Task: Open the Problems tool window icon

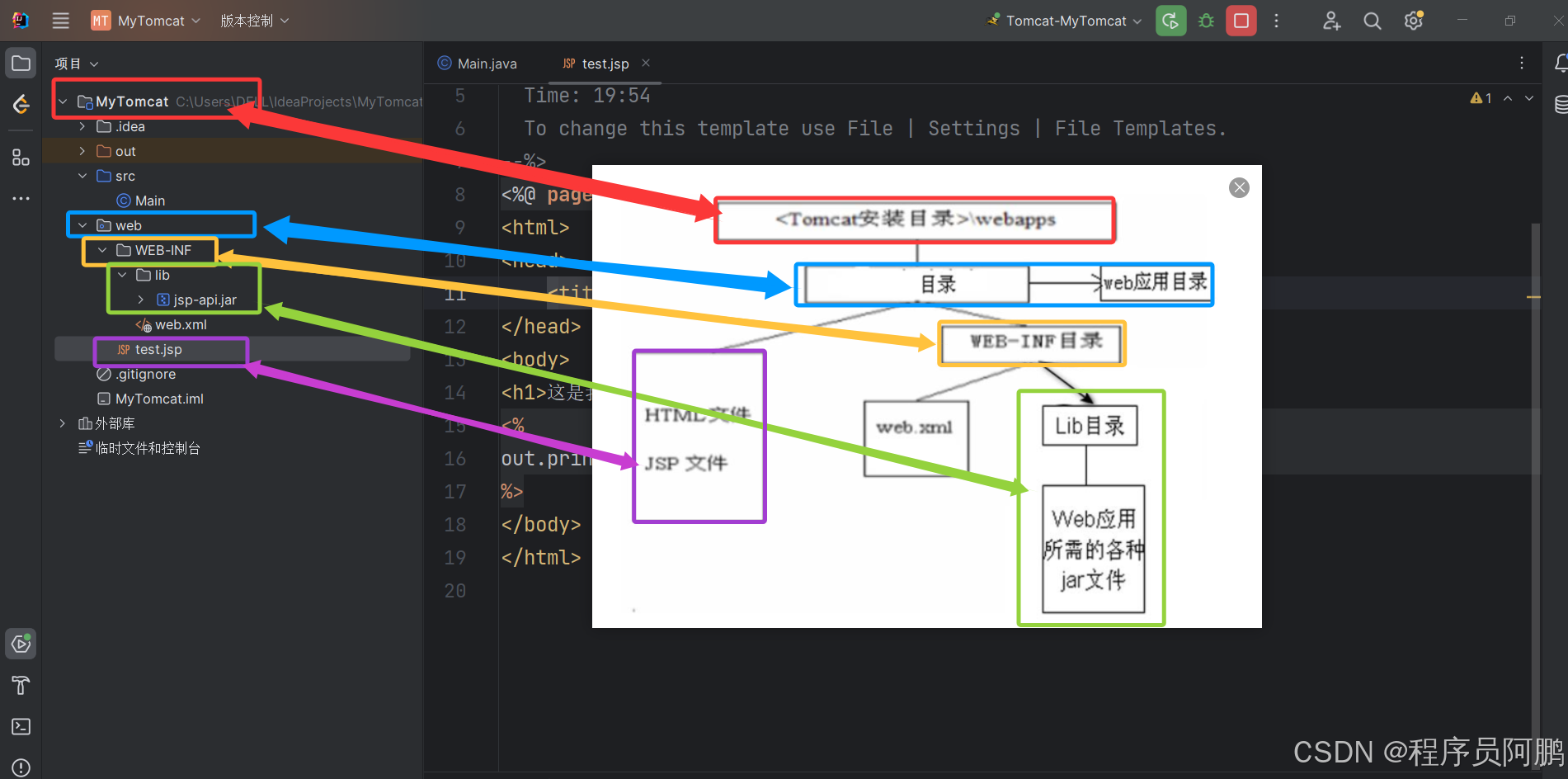Action: point(21,767)
